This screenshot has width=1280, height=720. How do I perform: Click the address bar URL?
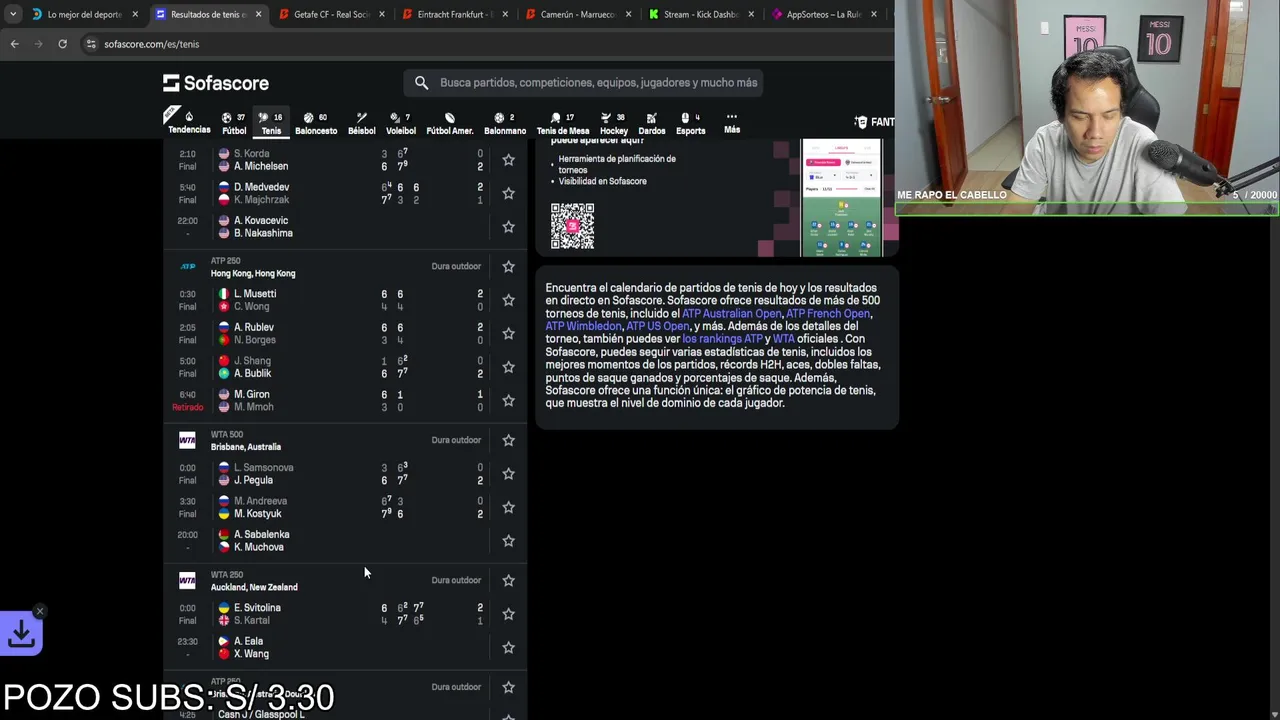(x=152, y=44)
